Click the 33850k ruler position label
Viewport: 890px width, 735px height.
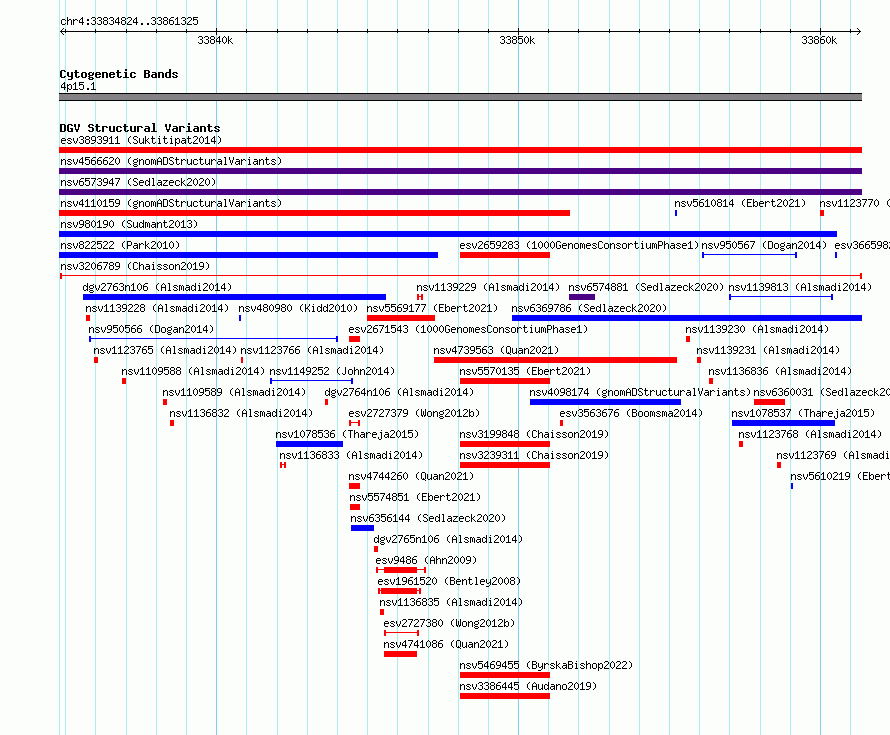(x=517, y=40)
